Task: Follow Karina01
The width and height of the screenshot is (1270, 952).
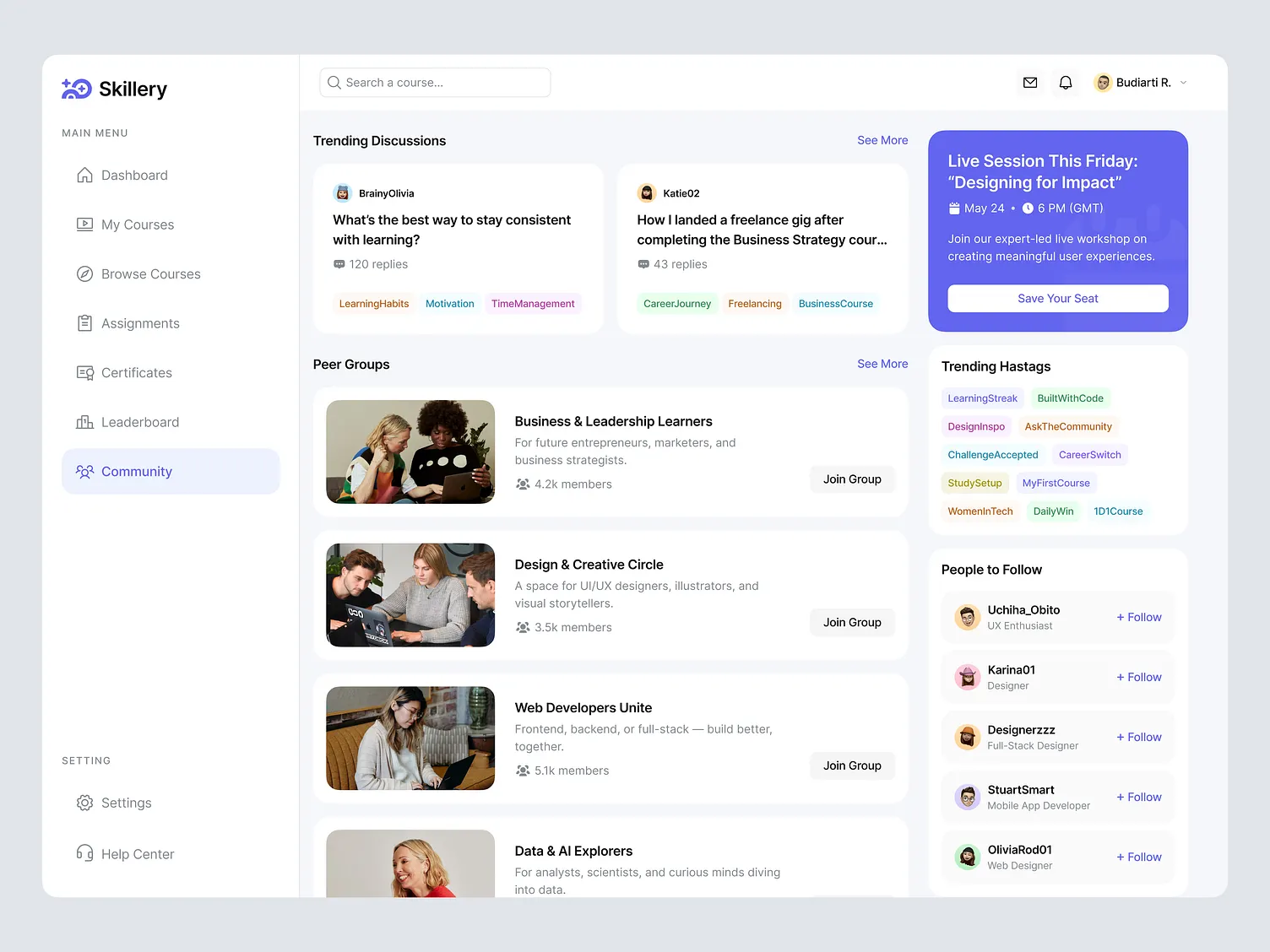Action: tap(1139, 677)
